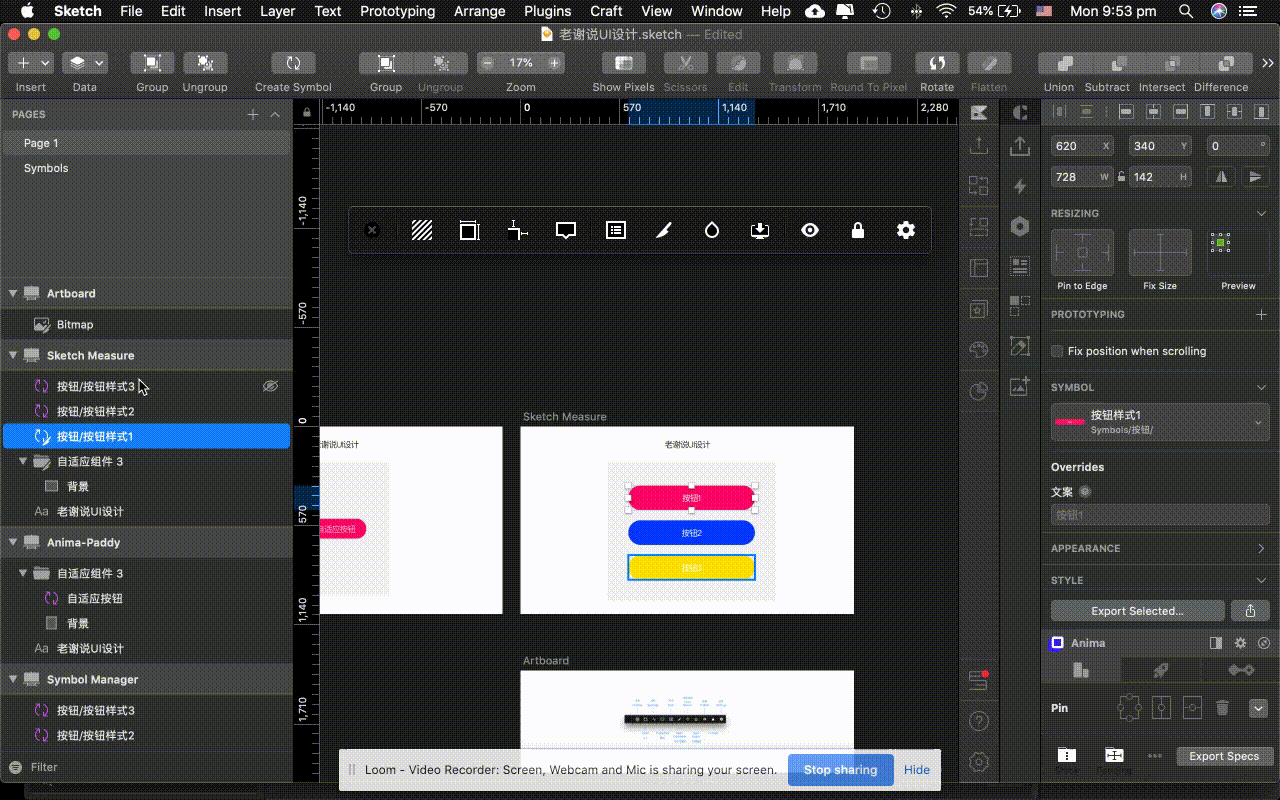Image resolution: width=1280 pixels, height=800 pixels.
Task: Click the spec export icon in Measure toolbar
Action: (x=759, y=230)
